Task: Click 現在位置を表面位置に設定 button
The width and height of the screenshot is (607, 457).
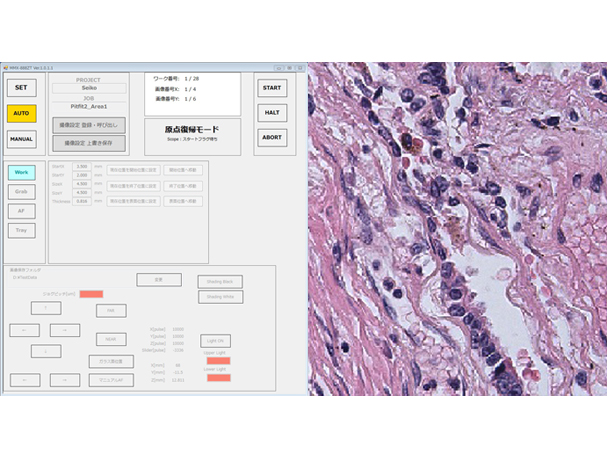Action: tap(134, 201)
